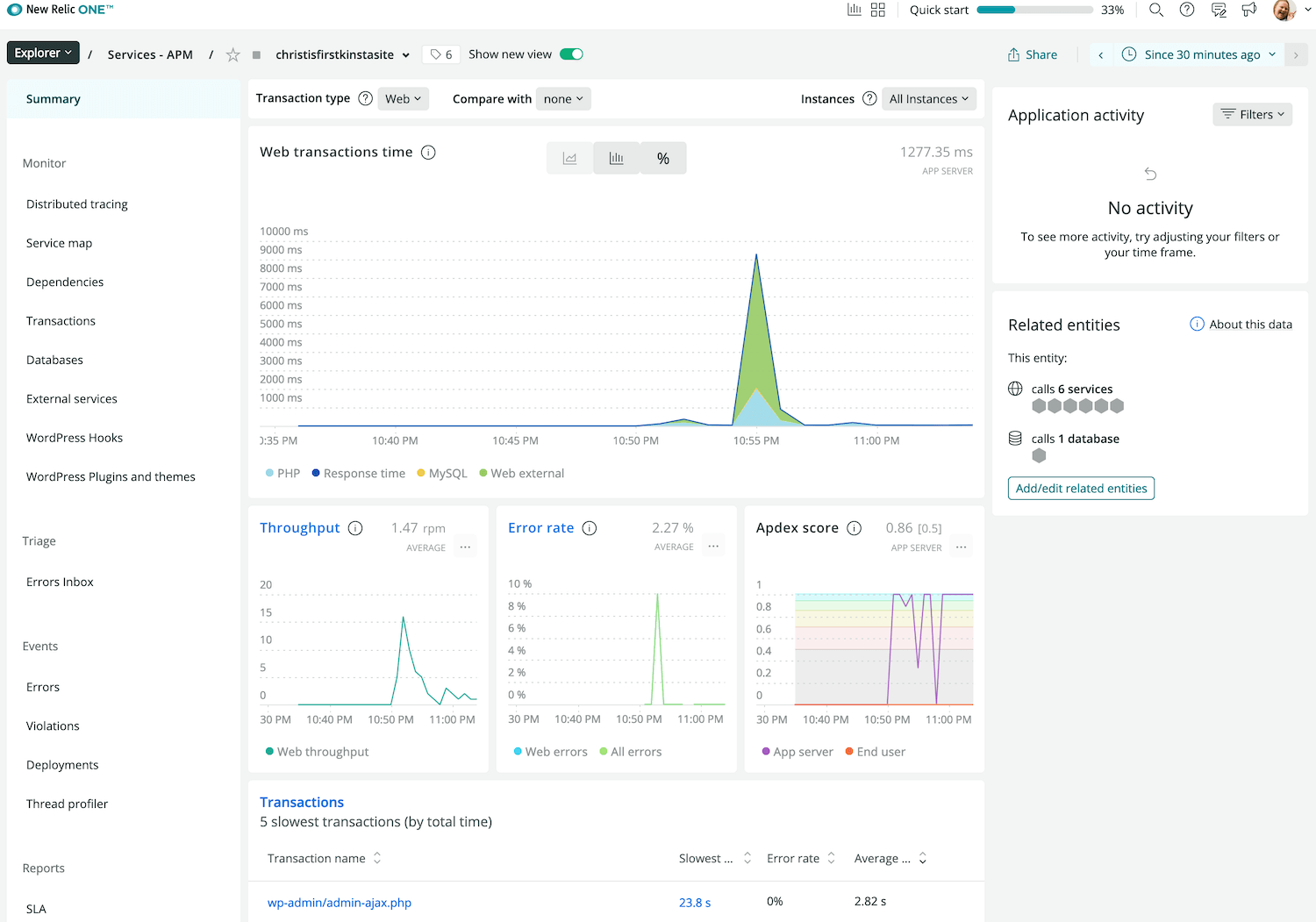The height and width of the screenshot is (922, 1316).
Task: Open the chart builder icon in top bar
Action: 854,10
